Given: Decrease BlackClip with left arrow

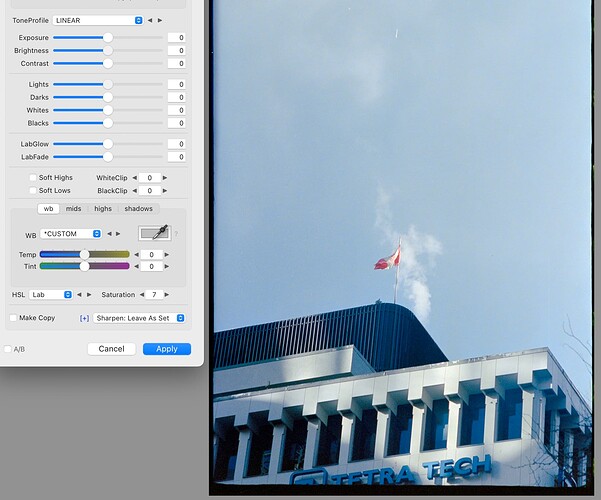Looking at the screenshot, I should (135, 191).
